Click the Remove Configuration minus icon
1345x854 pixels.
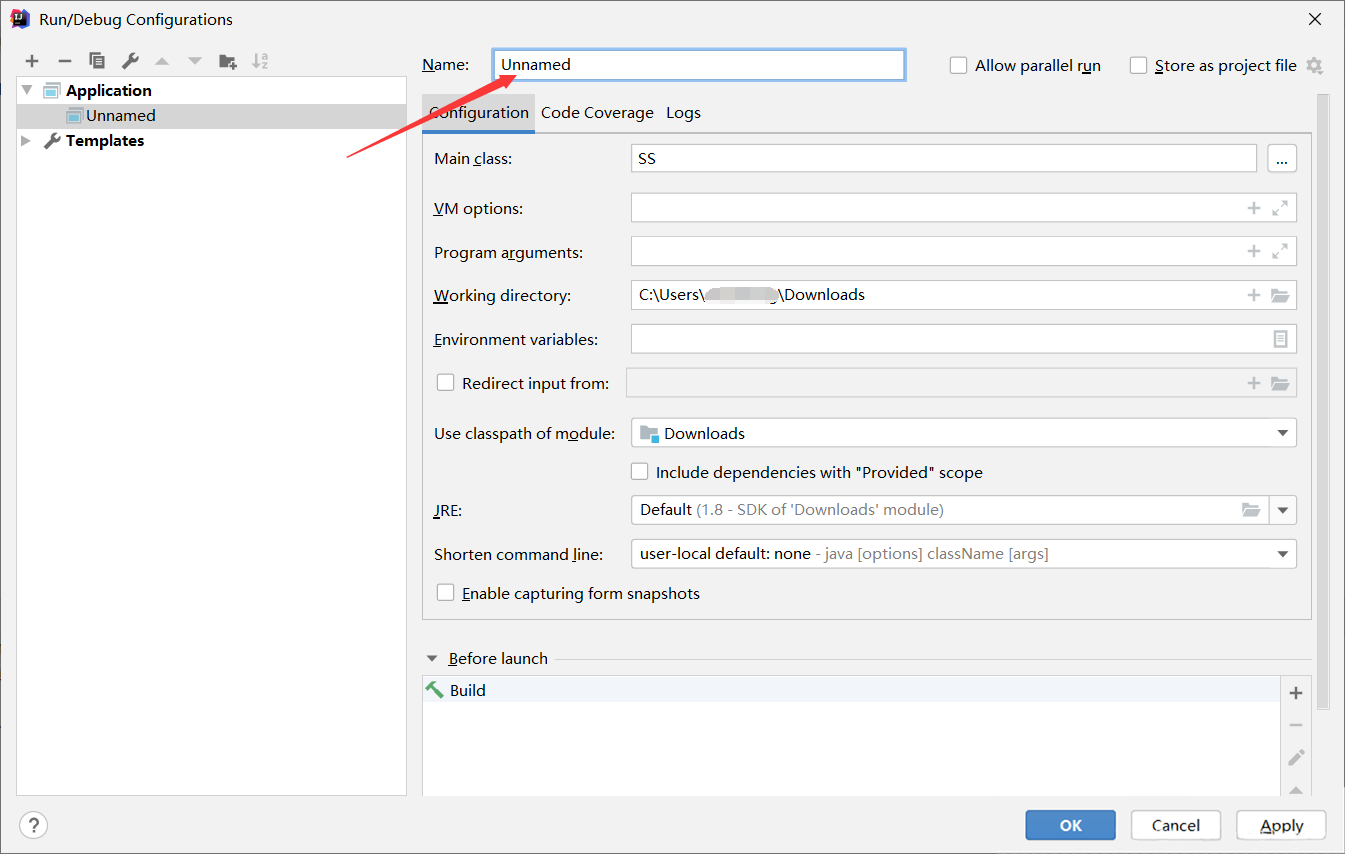click(x=64, y=61)
